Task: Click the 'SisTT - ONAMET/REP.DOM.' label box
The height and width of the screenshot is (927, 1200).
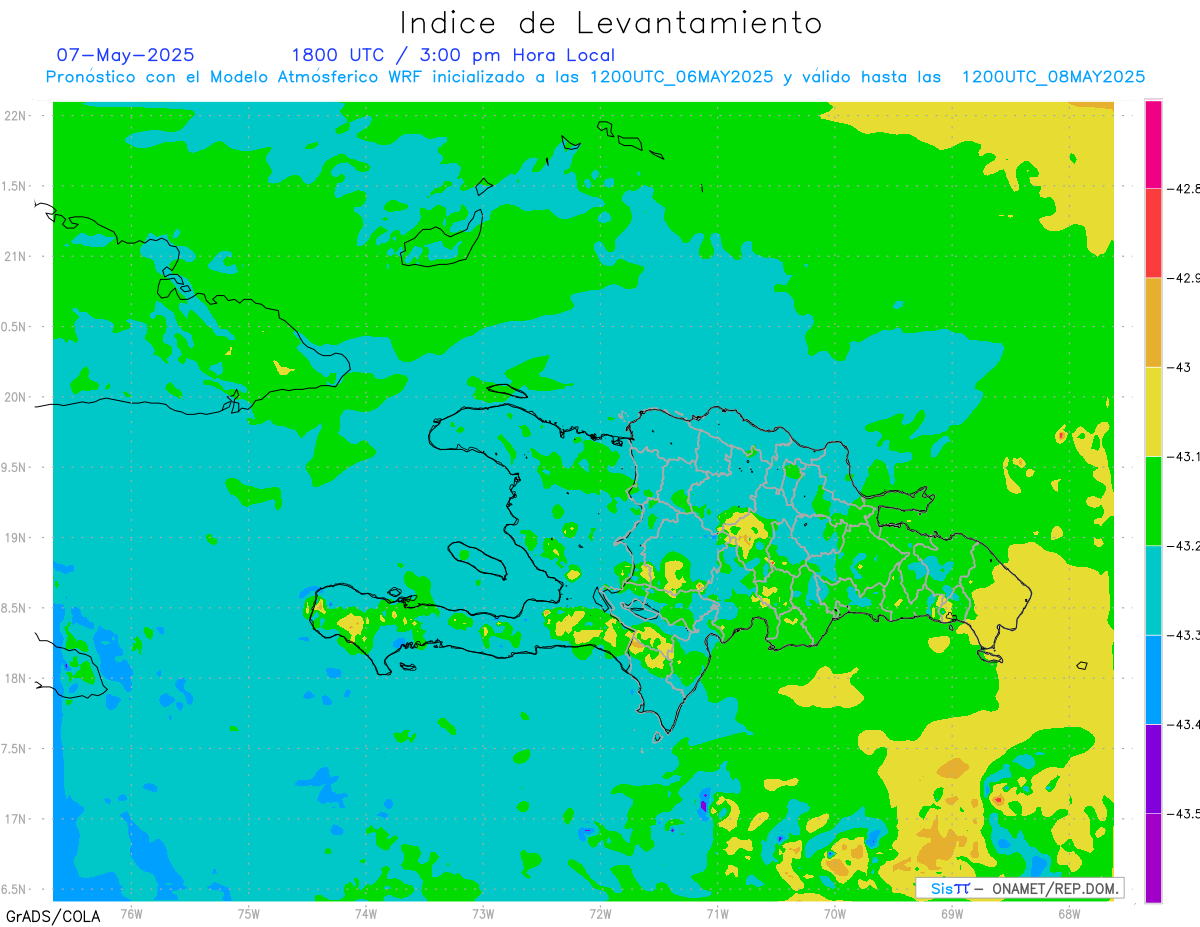Action: [x=1020, y=888]
